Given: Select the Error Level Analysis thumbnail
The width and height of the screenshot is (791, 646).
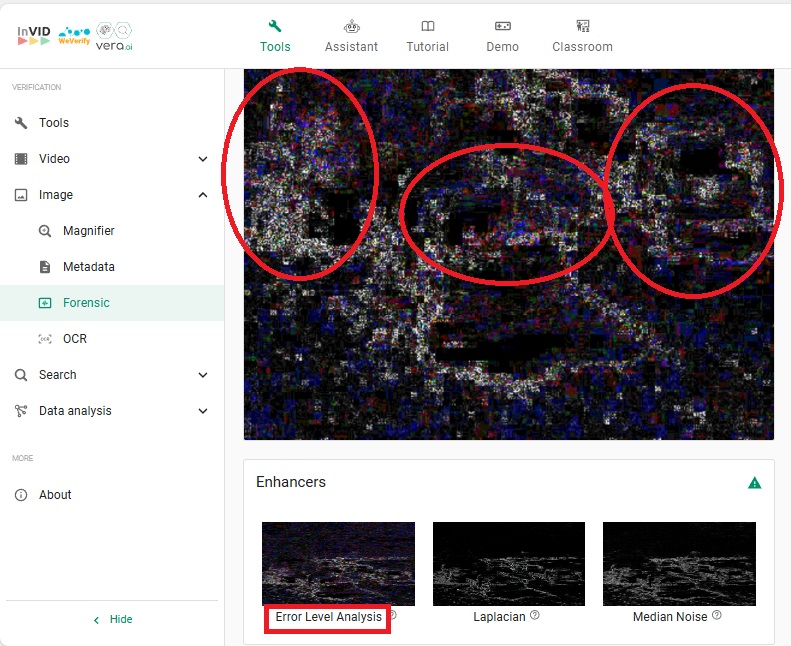Looking at the screenshot, I should [338, 563].
